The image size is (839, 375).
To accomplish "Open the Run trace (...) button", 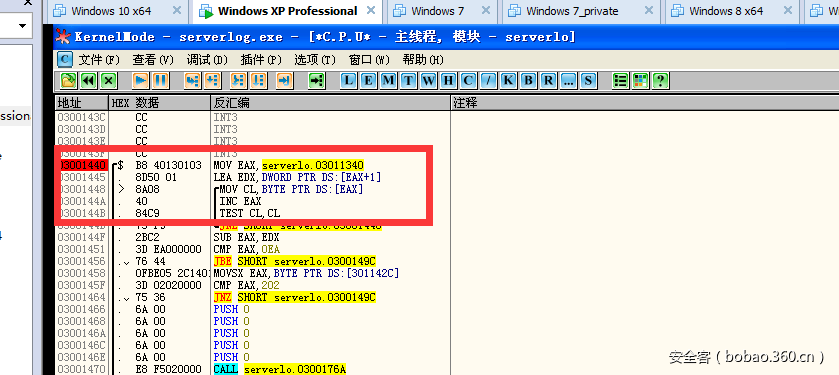I will 568,81.
